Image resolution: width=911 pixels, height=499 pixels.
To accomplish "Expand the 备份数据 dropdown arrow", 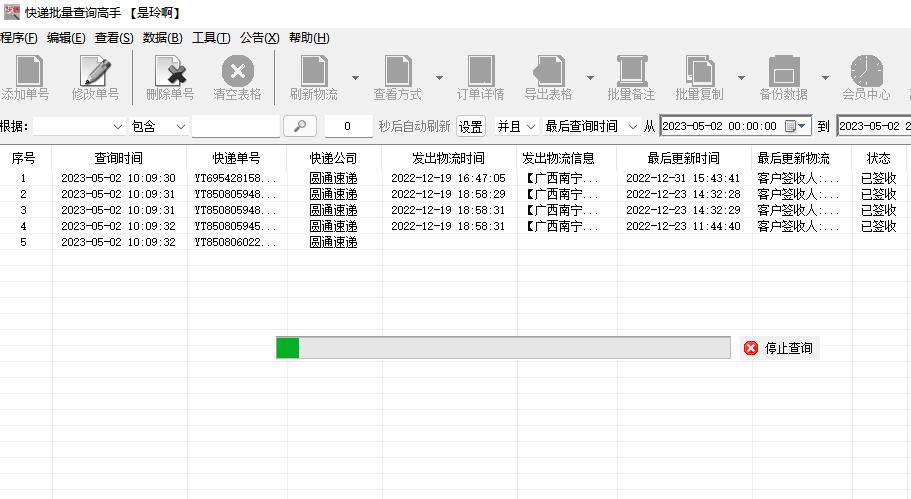I will (825, 77).
